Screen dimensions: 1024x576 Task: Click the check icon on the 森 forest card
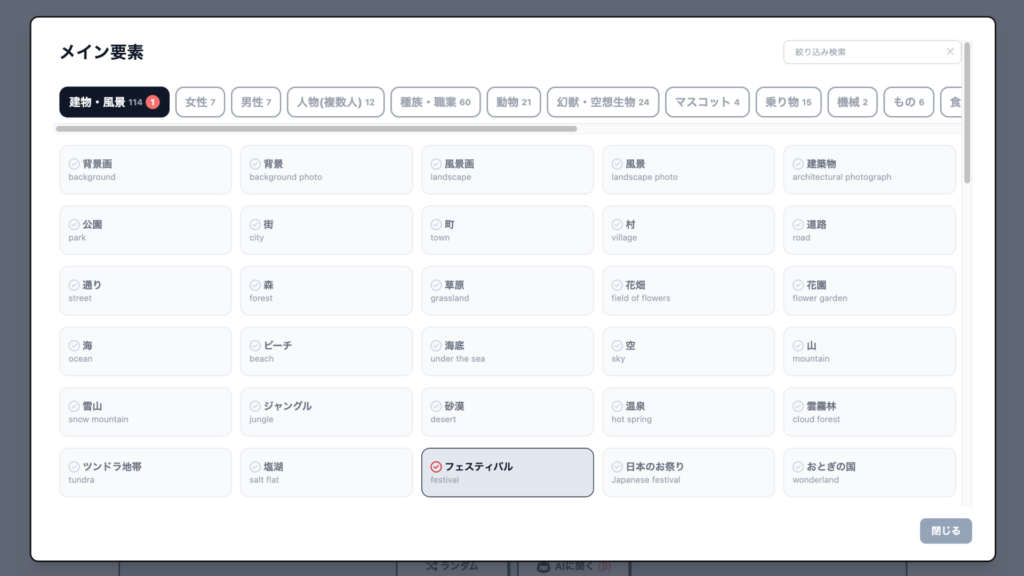click(253, 284)
